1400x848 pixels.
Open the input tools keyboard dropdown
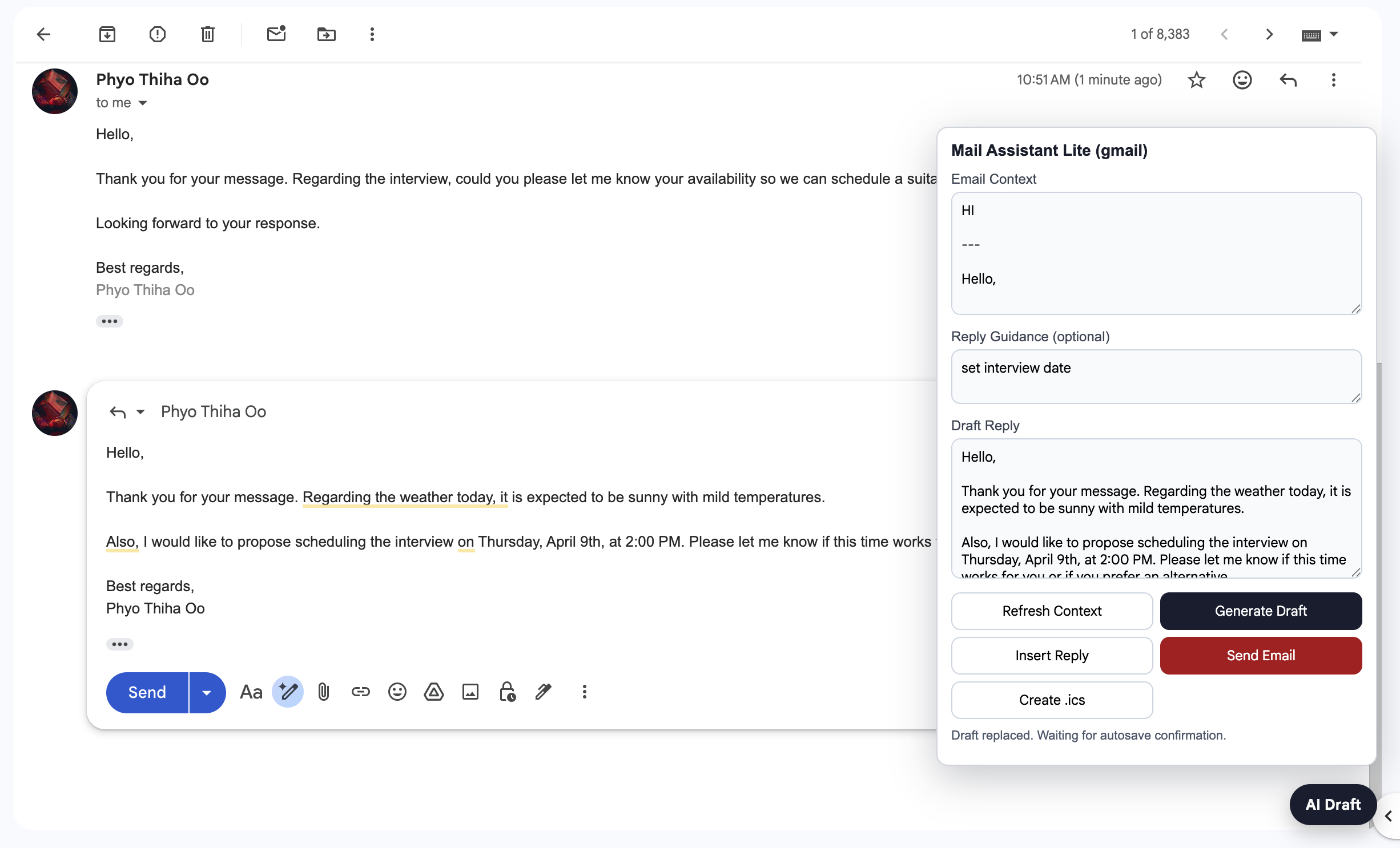tap(1334, 34)
